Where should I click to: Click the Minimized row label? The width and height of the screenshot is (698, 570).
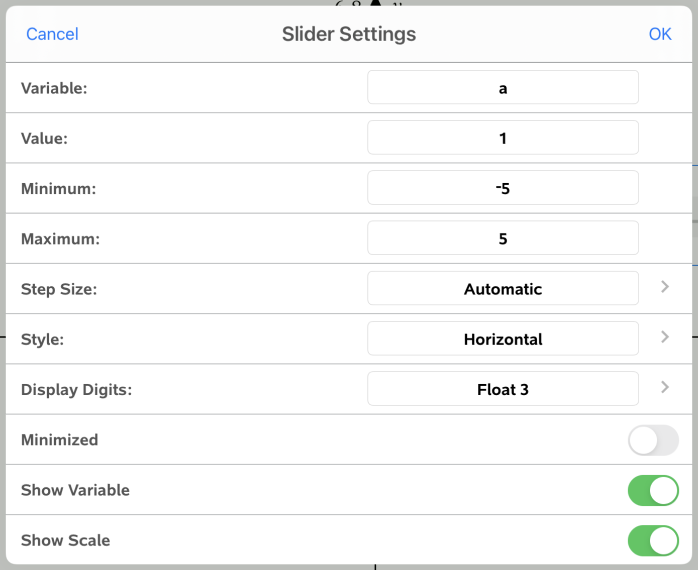tap(59, 440)
